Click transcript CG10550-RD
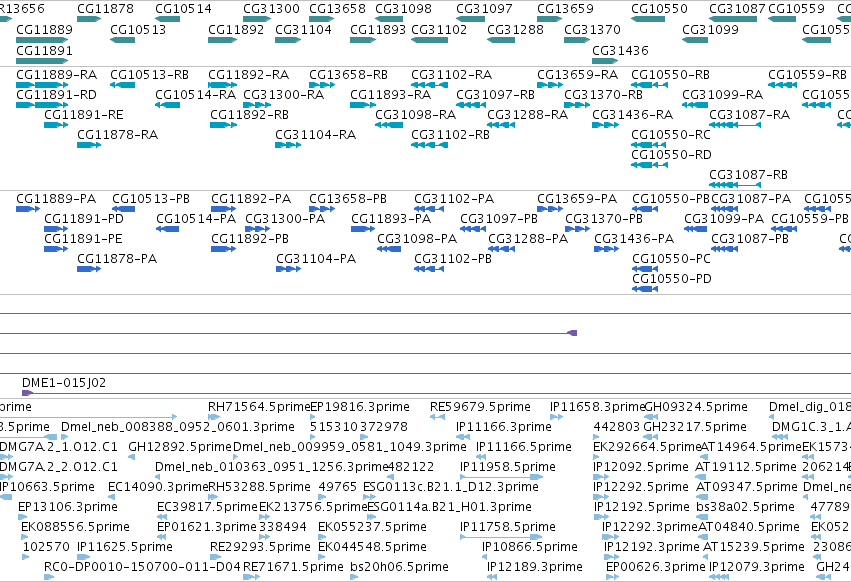 tap(649, 165)
